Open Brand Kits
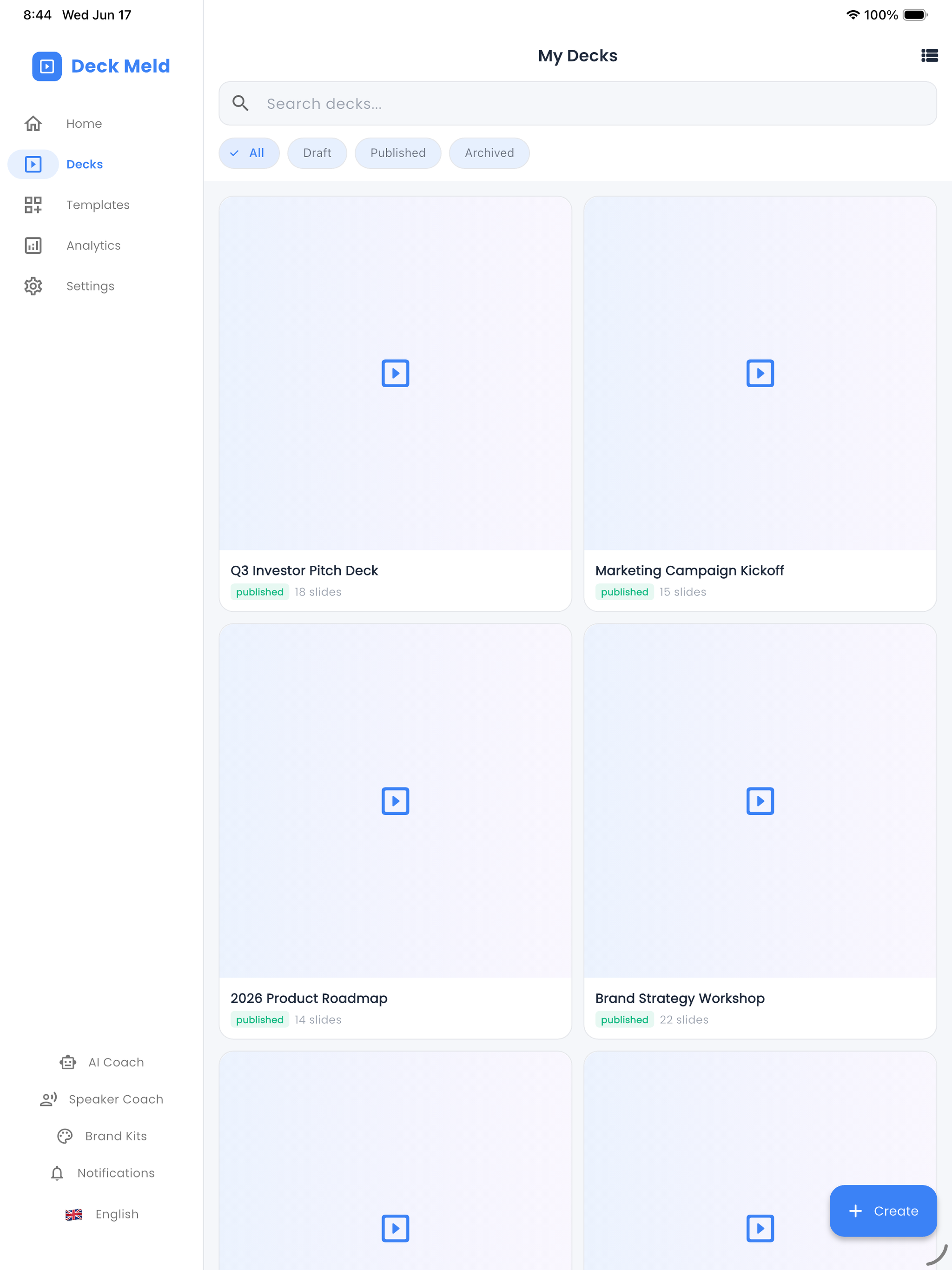This screenshot has height=1270, width=952. 102,1136
